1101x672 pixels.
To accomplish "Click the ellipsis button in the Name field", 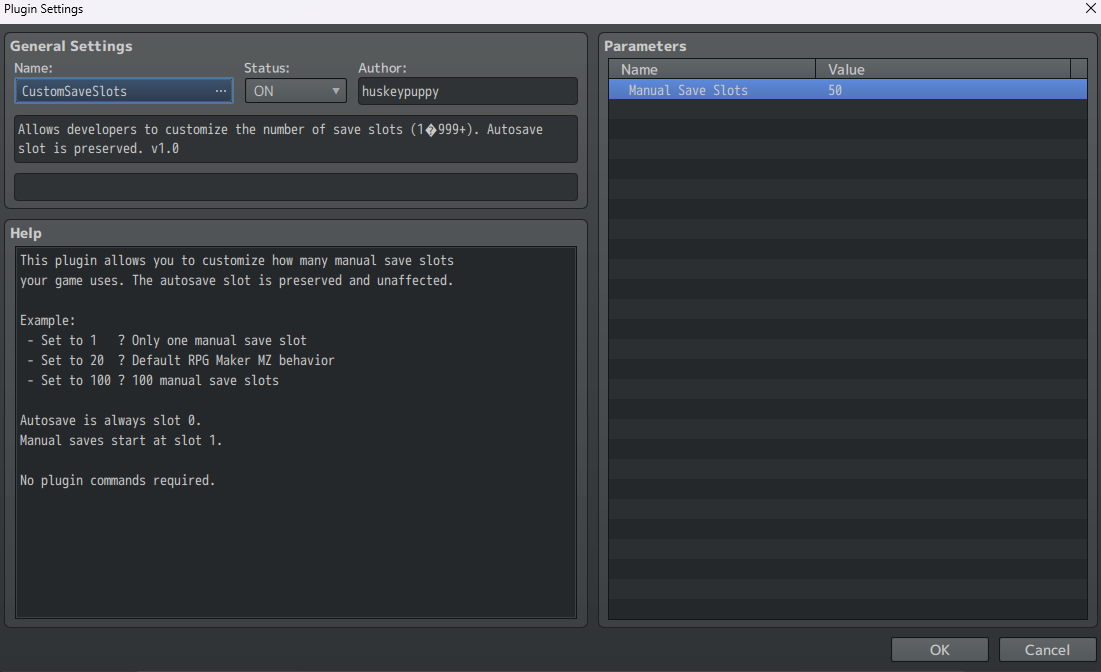I will pyautogui.click(x=221, y=91).
